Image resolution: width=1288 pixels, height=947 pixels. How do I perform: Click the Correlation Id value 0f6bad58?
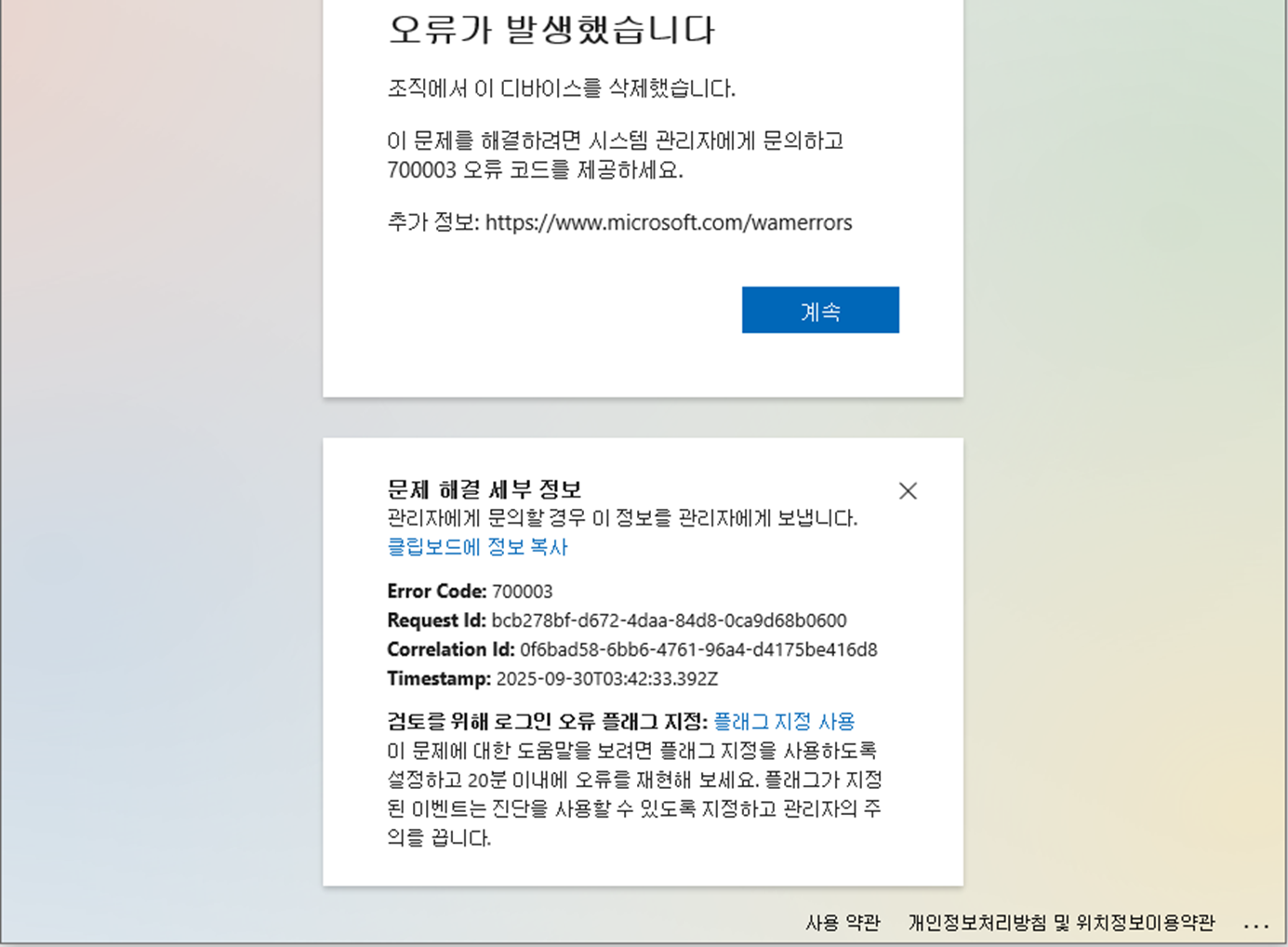pos(698,649)
